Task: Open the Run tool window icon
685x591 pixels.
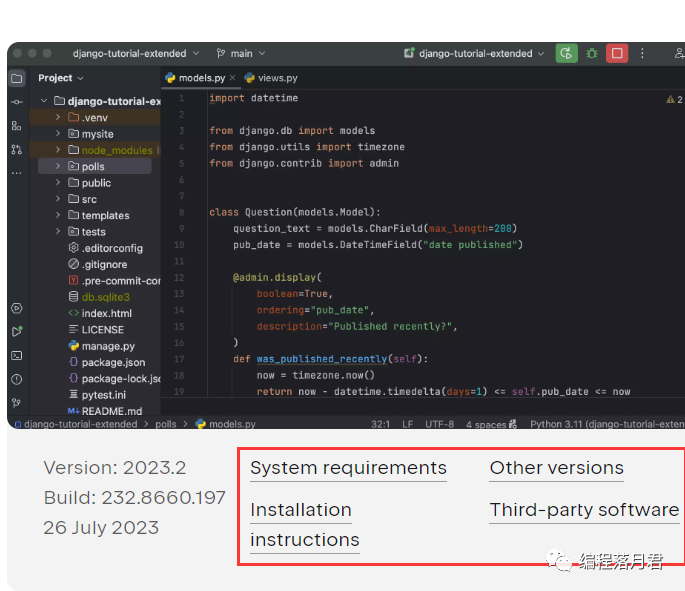Action: pos(17,332)
